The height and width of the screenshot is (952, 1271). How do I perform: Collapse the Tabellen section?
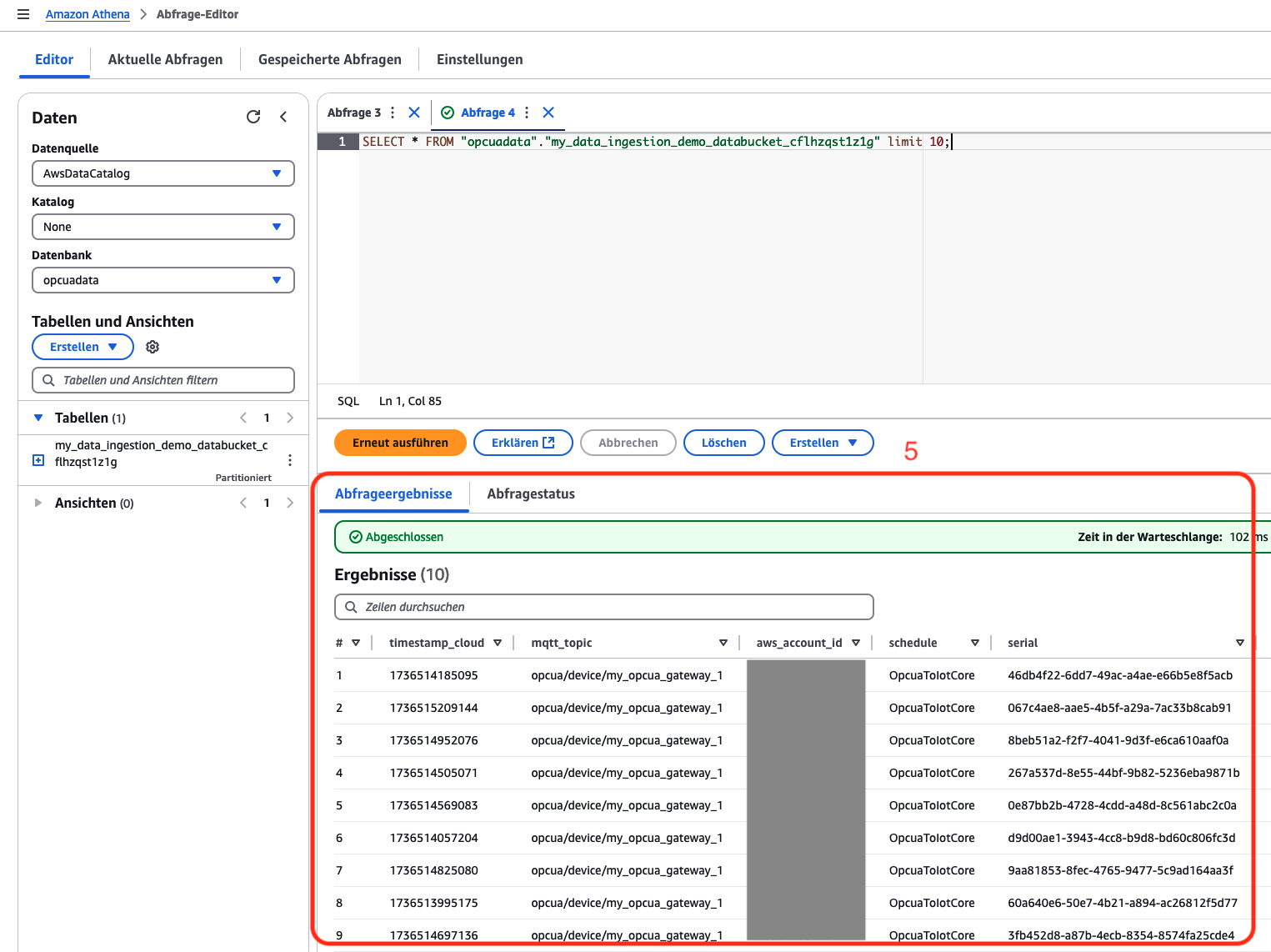[x=38, y=418]
